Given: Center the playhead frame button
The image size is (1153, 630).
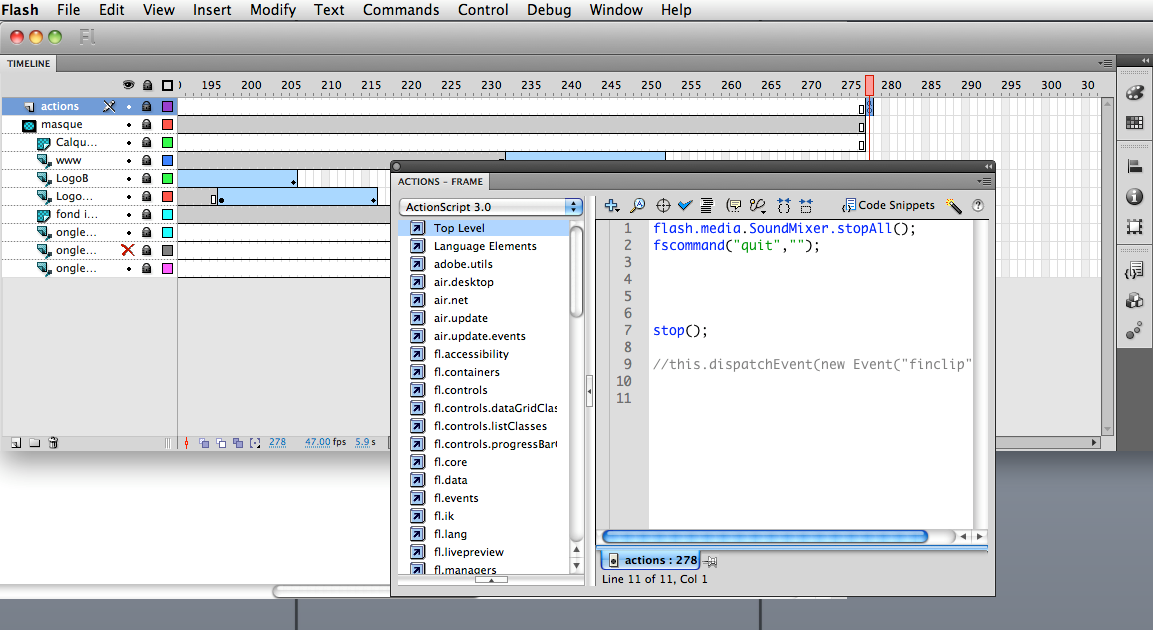Looking at the screenshot, I should tap(186, 443).
